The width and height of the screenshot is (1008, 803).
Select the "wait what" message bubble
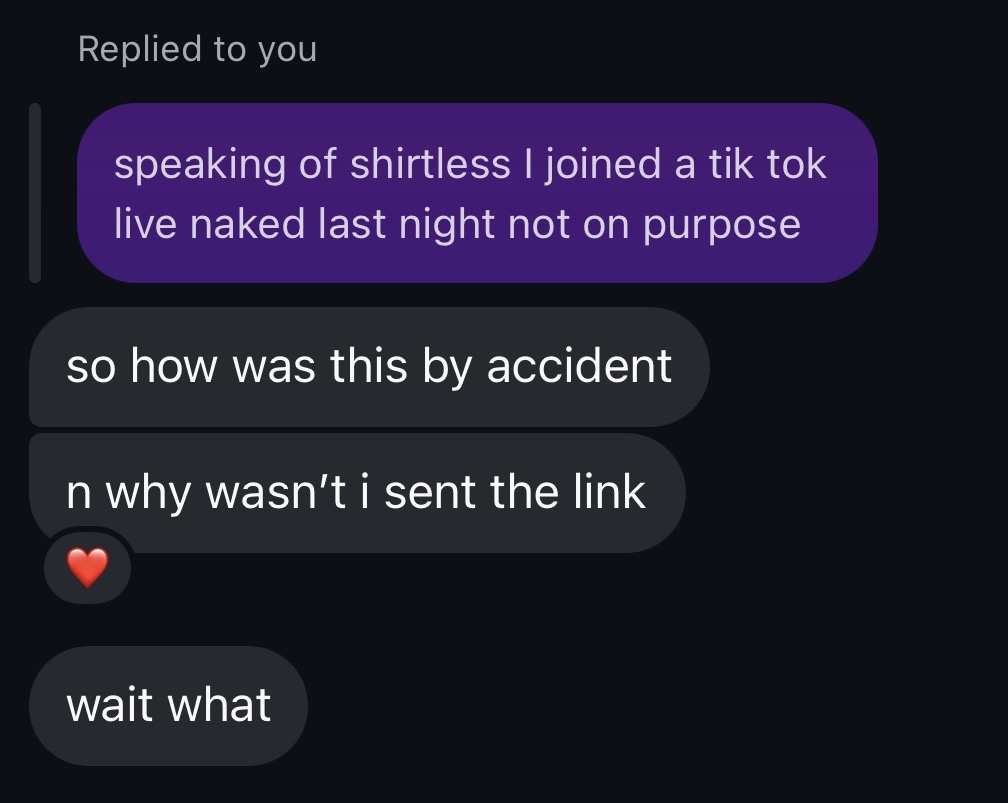click(x=168, y=705)
